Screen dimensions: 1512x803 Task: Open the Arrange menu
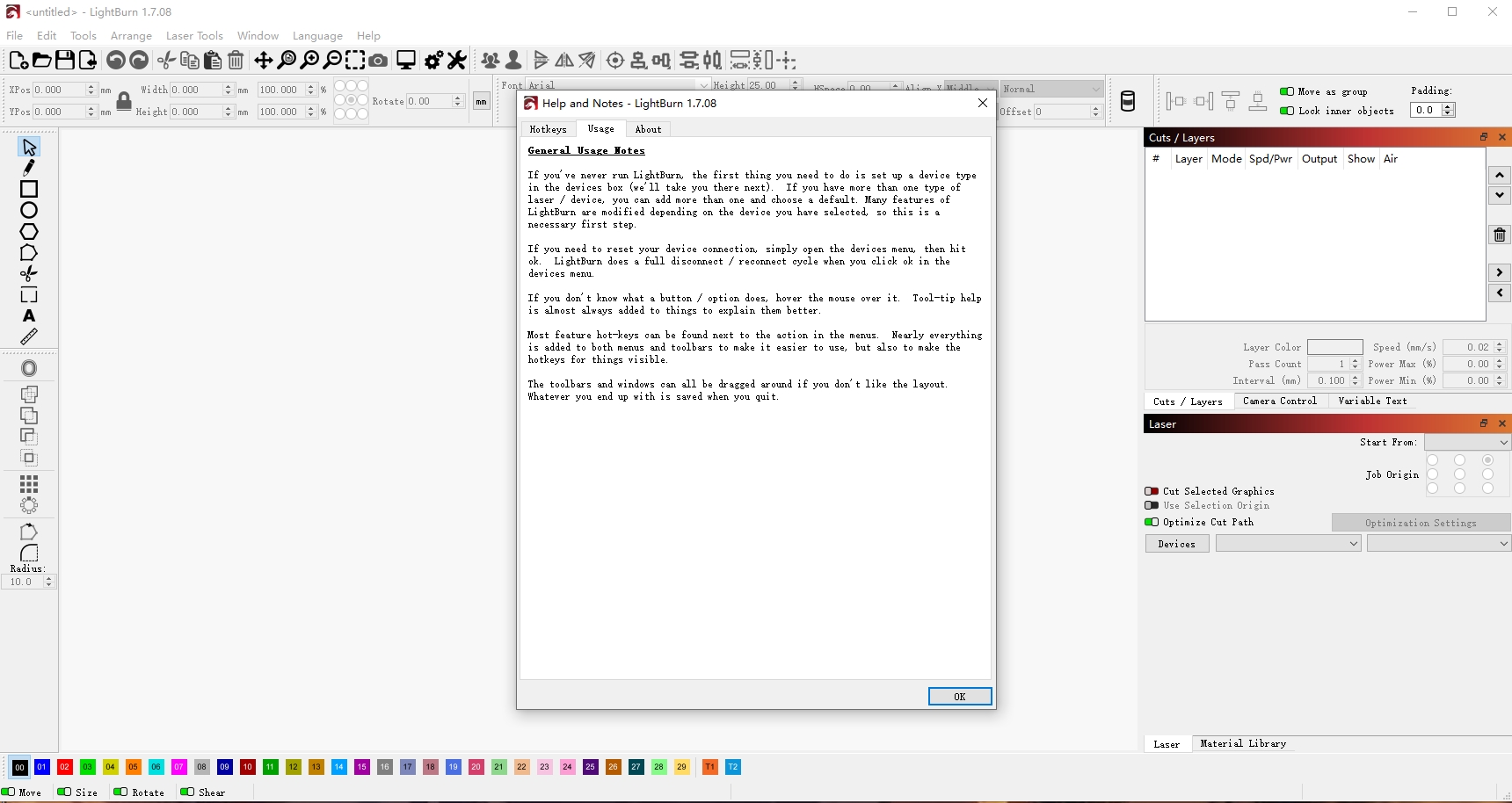pyautogui.click(x=131, y=35)
